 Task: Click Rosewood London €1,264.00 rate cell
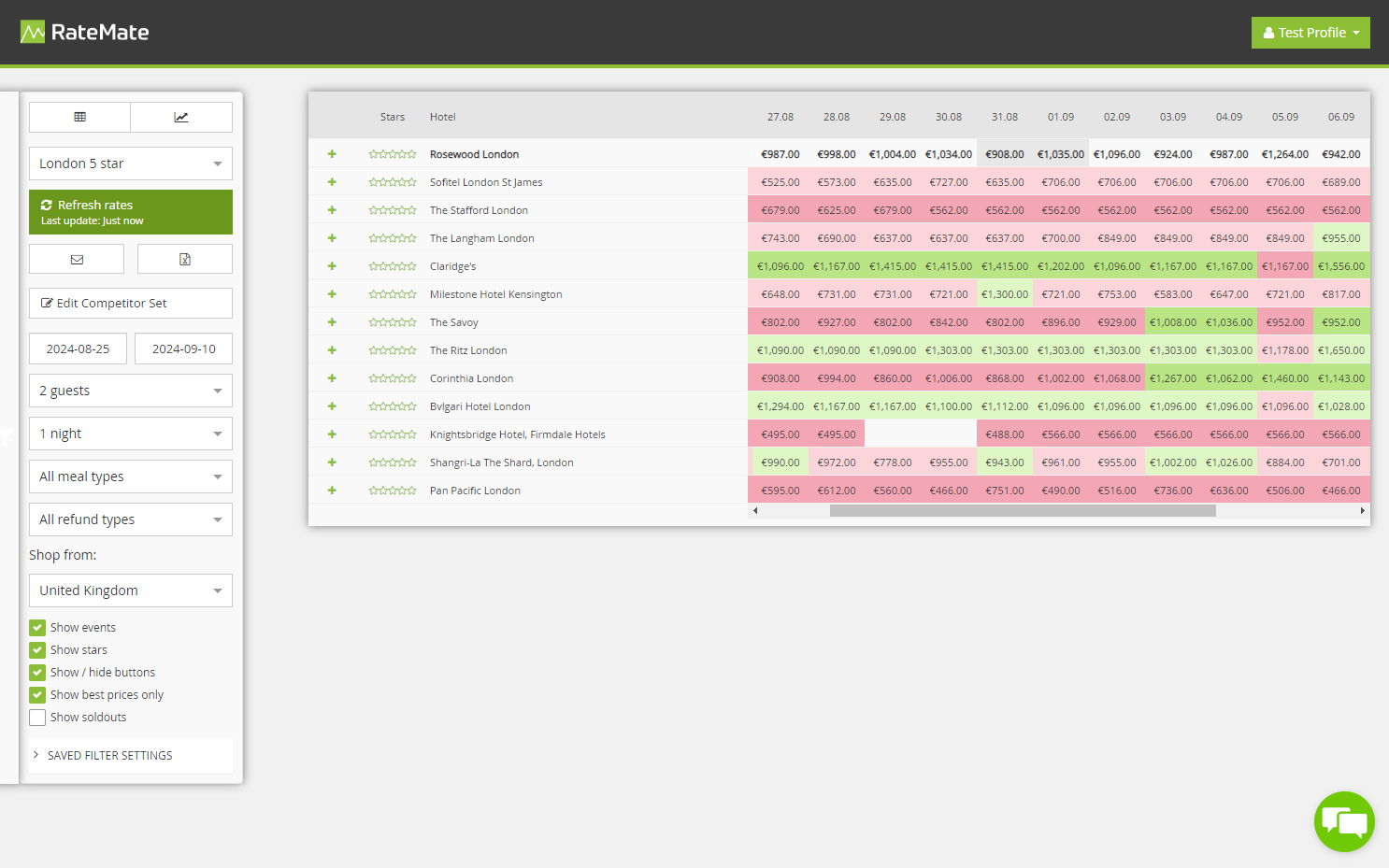[x=1285, y=154]
